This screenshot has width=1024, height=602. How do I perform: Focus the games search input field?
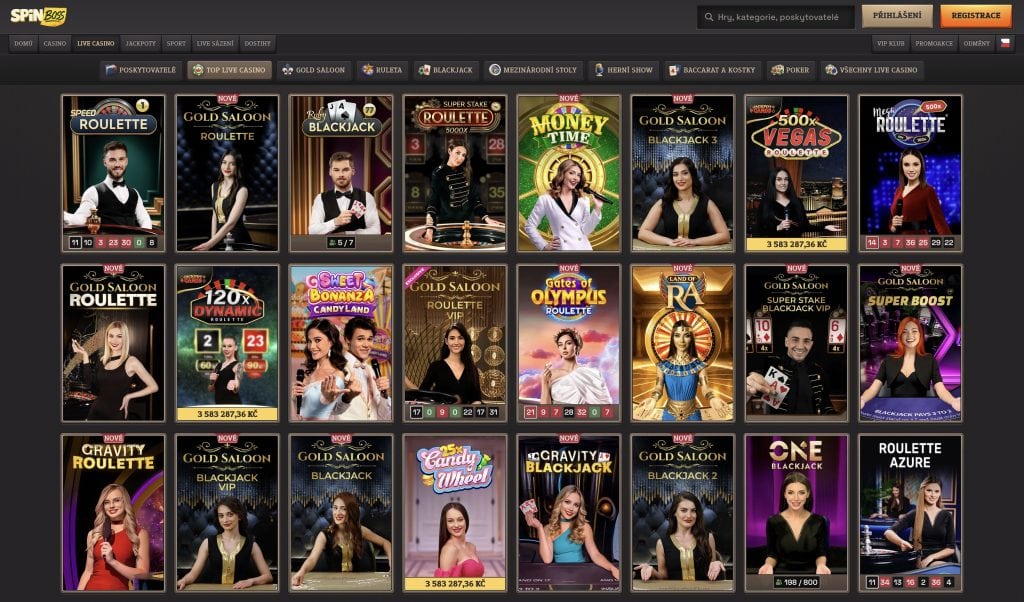776,17
